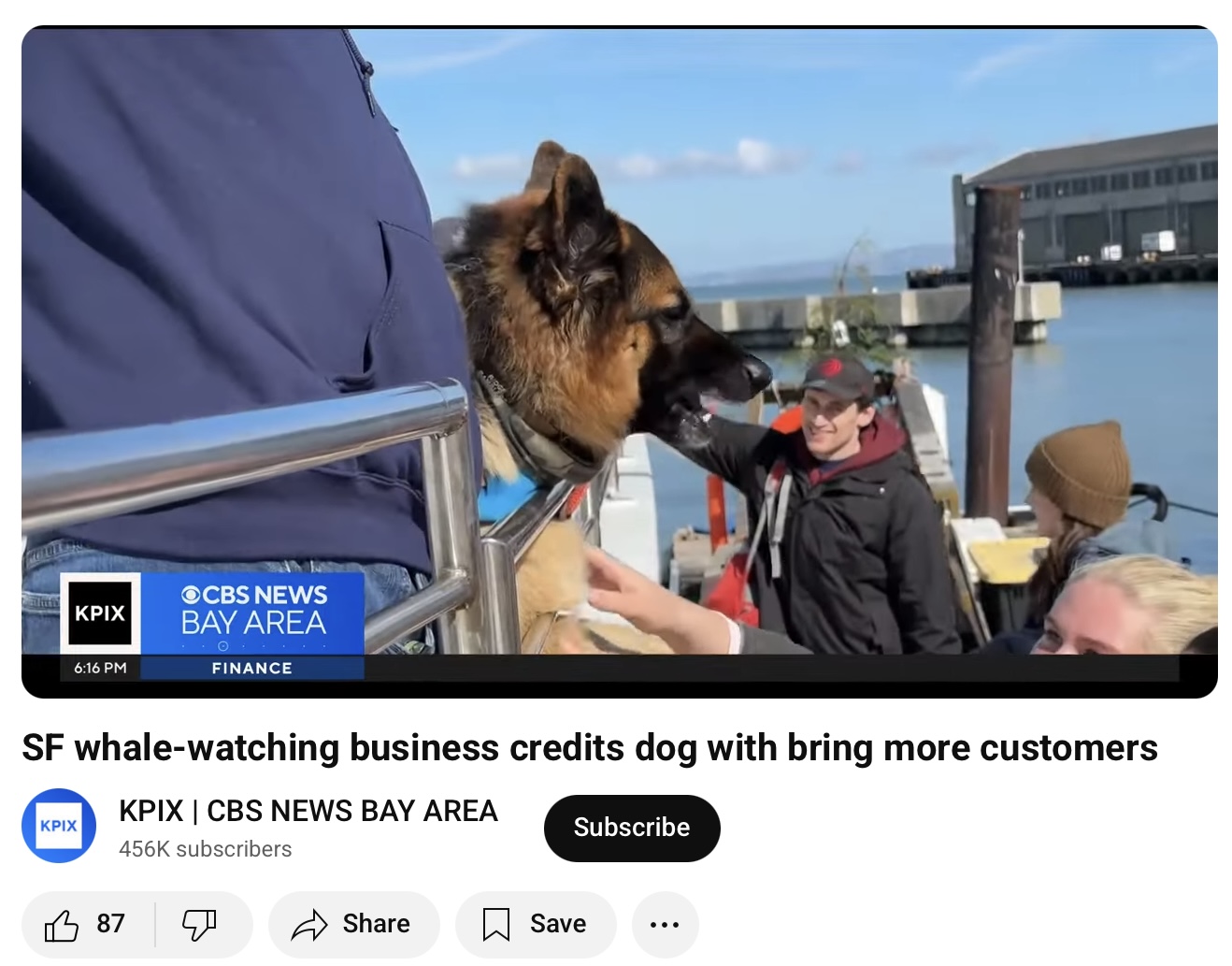1232x966 pixels.
Task: Open the KPIX | CBS NEWS BAY AREA channel name
Action: pyautogui.click(x=308, y=811)
